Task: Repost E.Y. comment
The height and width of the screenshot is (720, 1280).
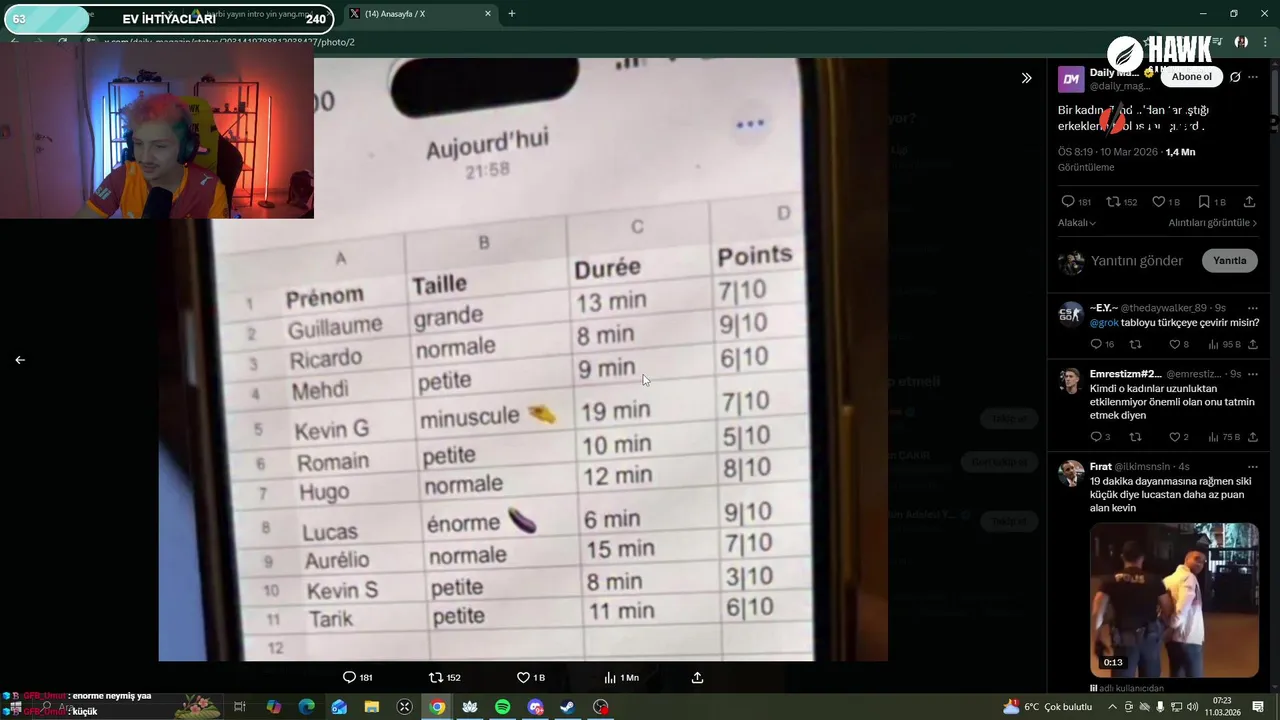Action: click(x=1135, y=345)
